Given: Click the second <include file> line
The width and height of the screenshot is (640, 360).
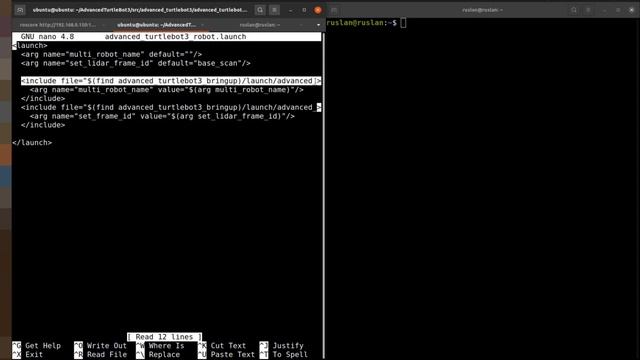Looking at the screenshot, I should click(171, 107).
